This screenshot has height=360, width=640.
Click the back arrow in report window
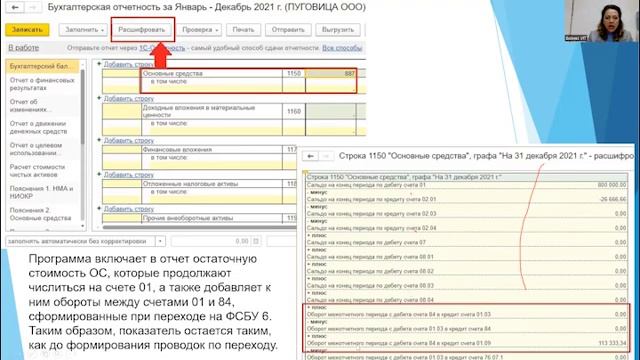tap(15, 7)
